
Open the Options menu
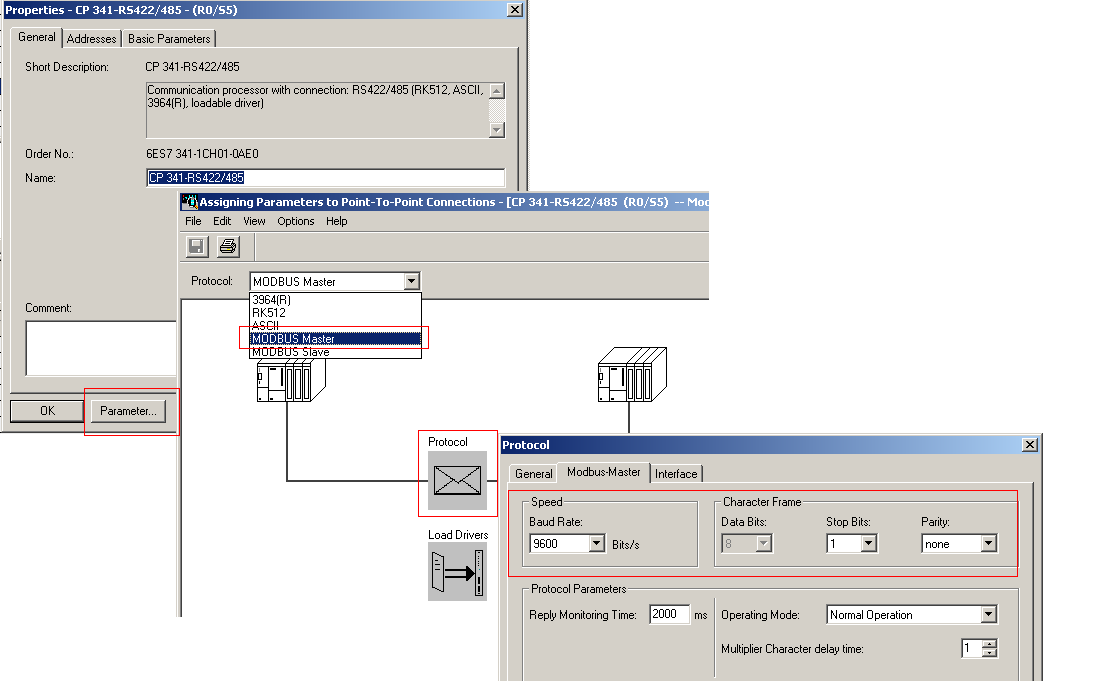click(295, 221)
